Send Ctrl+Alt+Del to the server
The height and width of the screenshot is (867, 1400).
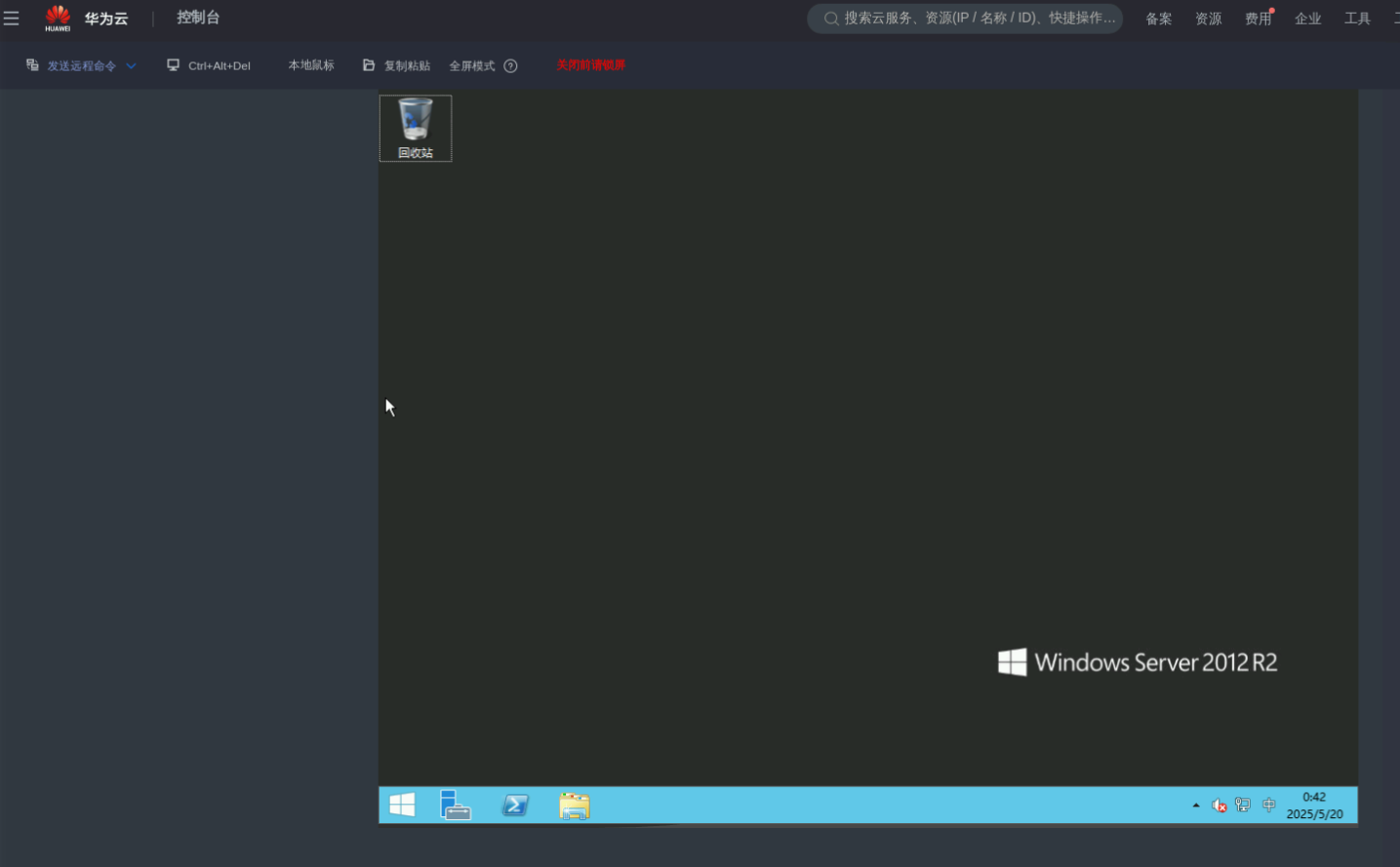tap(210, 66)
